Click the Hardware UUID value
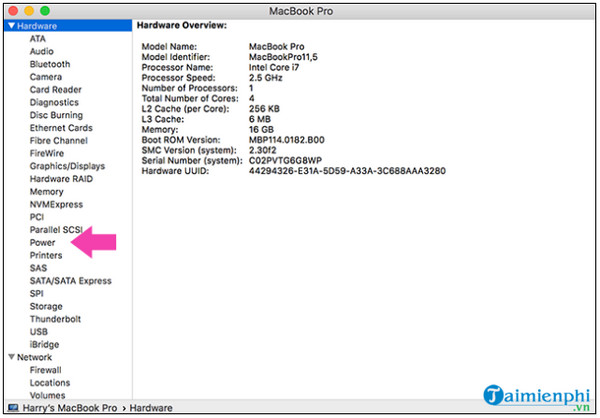Image resolution: width=600 pixels, height=418 pixels. pyautogui.click(x=347, y=171)
